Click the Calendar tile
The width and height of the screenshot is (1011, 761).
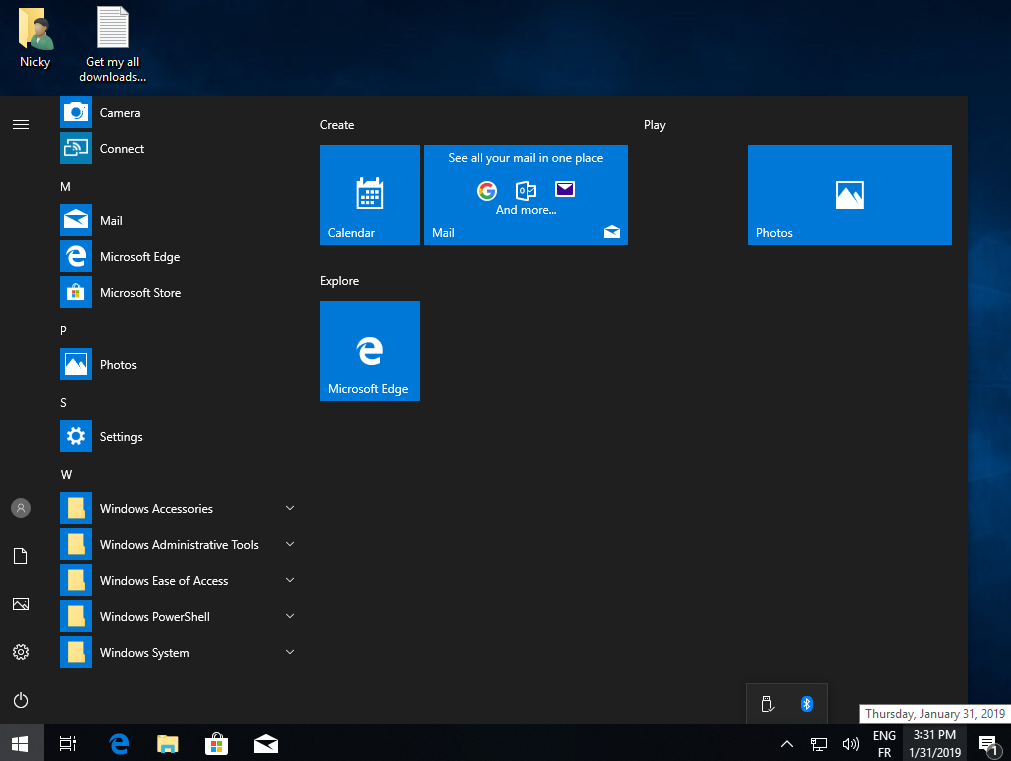pos(369,195)
